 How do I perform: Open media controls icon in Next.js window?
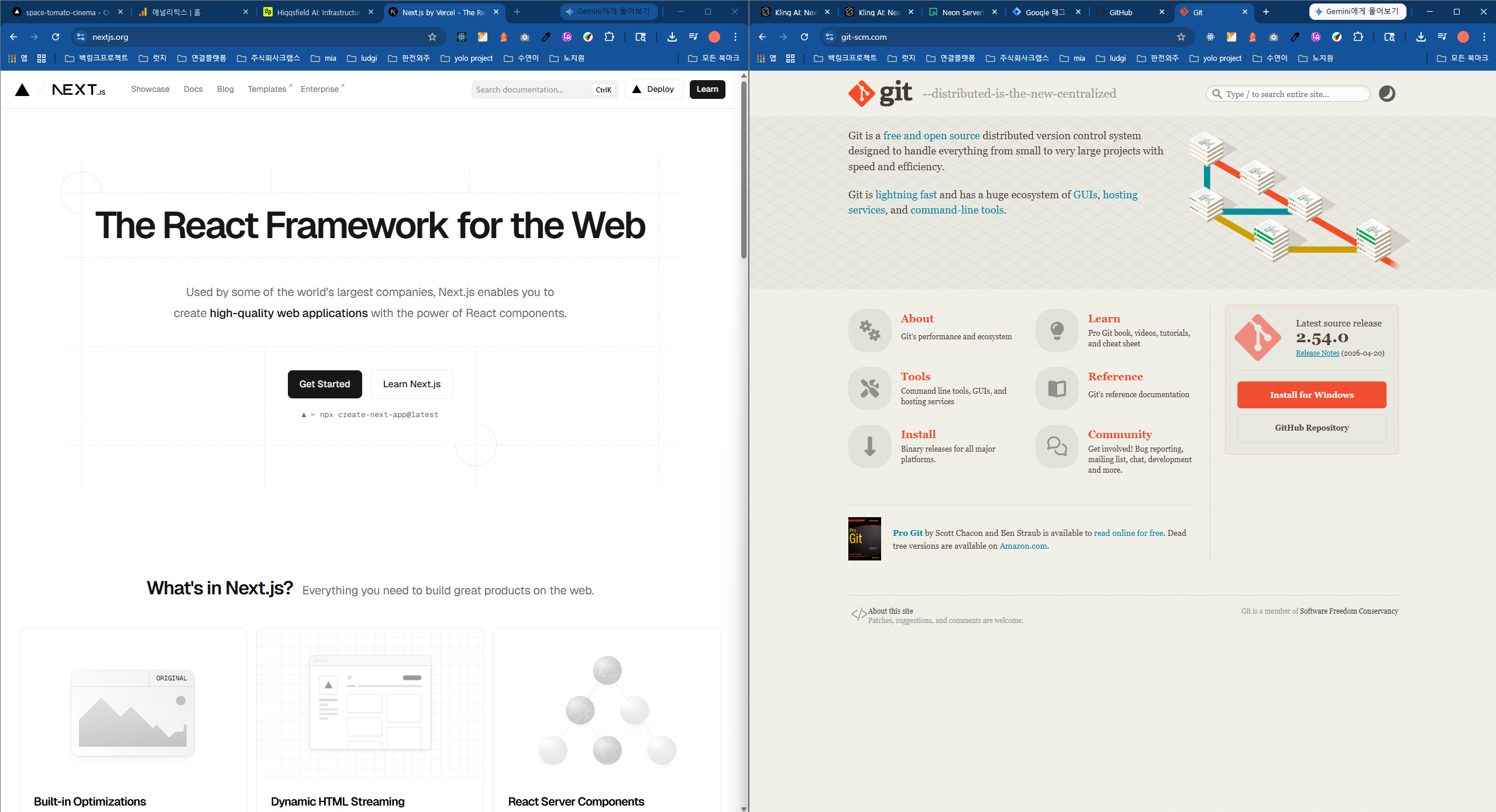click(x=693, y=37)
